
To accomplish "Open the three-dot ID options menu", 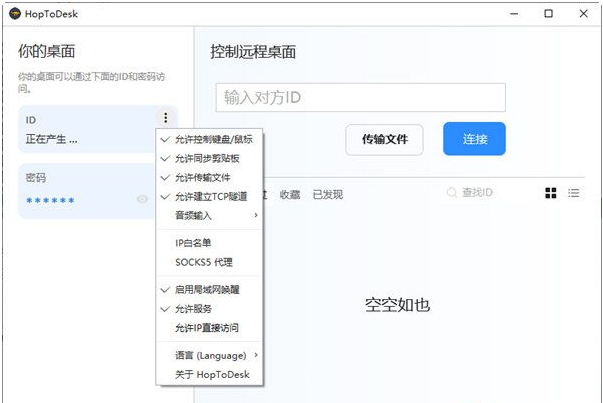I will pos(166,118).
